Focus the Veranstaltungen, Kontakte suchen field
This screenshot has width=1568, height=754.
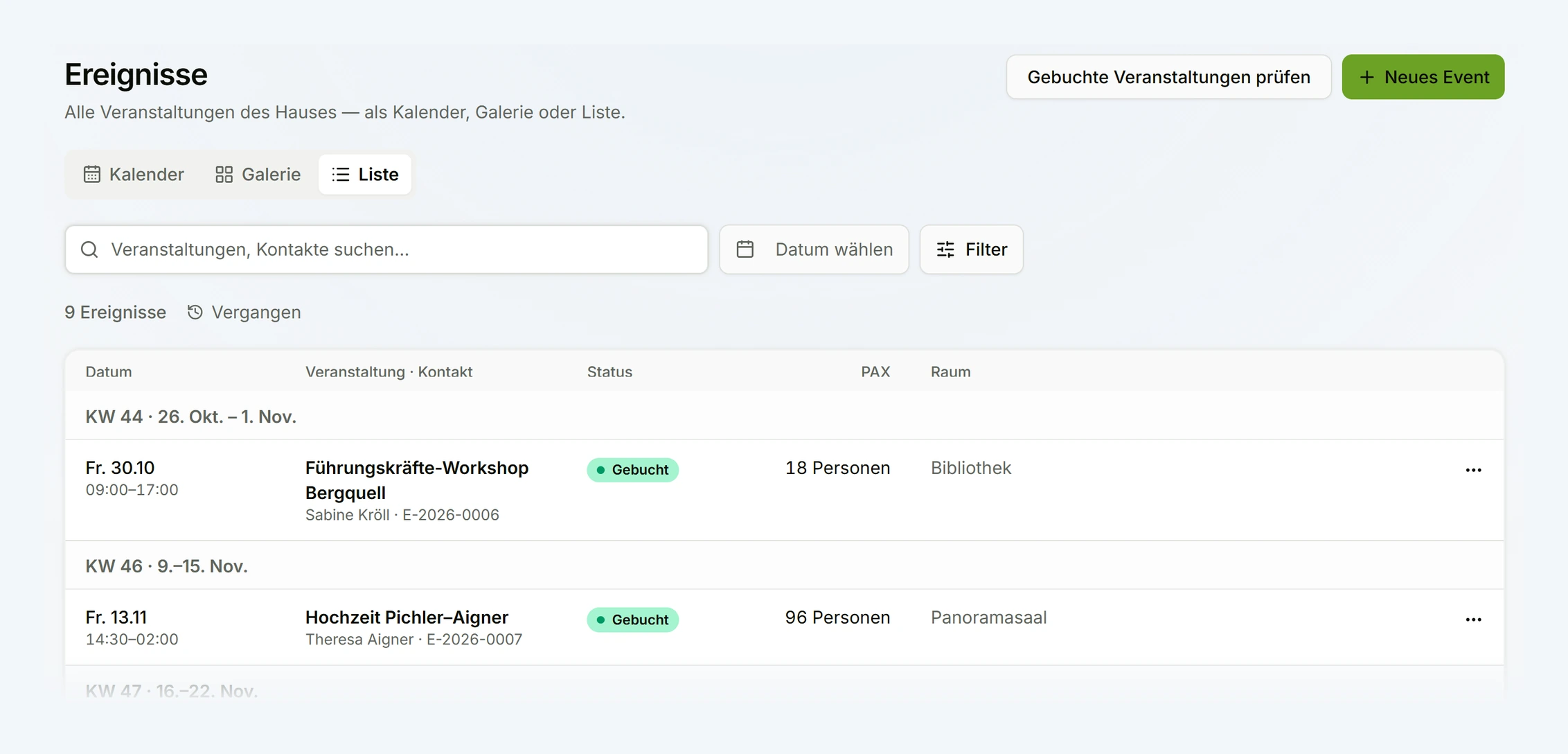(x=386, y=249)
